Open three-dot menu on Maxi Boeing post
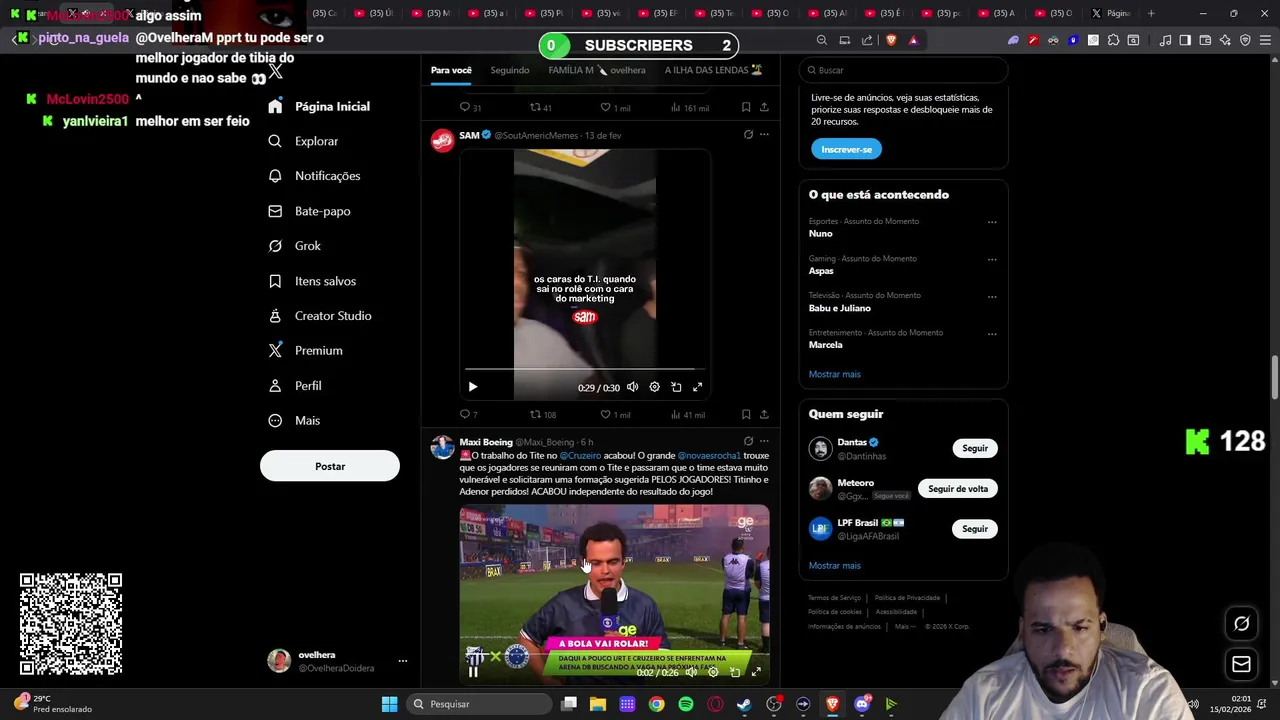Screen dimensions: 1280x720 point(764,441)
